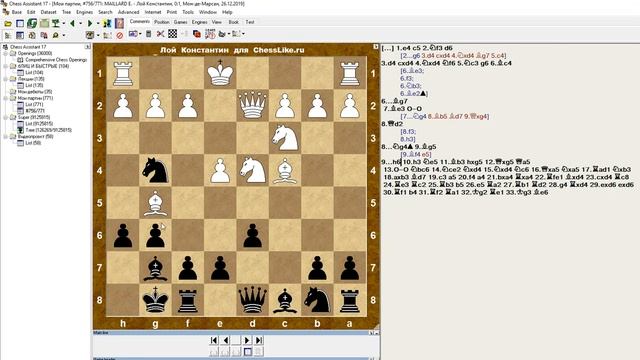Click the tree structure toolbar icon
This screenshot has height=360, width=640.
(x=56, y=24)
